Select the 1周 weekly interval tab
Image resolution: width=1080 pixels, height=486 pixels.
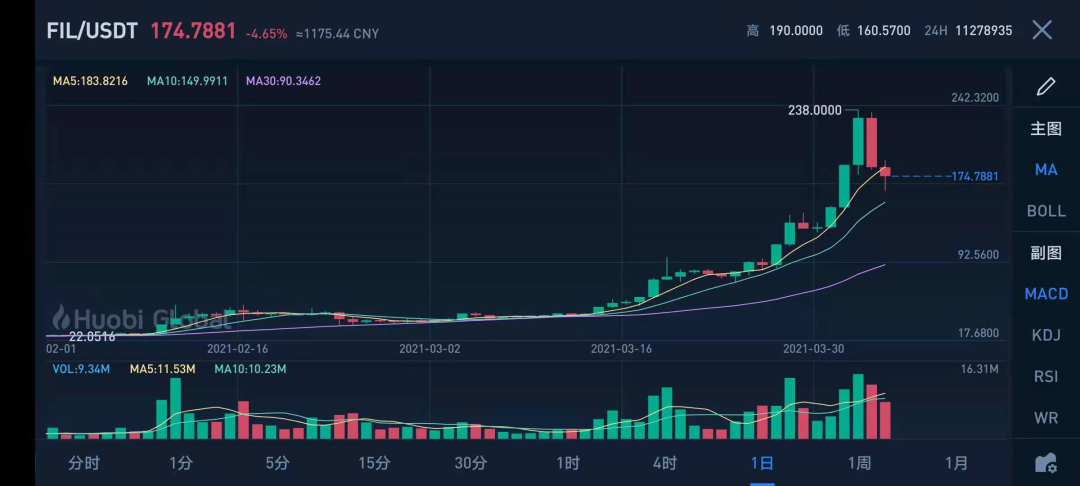tap(859, 463)
